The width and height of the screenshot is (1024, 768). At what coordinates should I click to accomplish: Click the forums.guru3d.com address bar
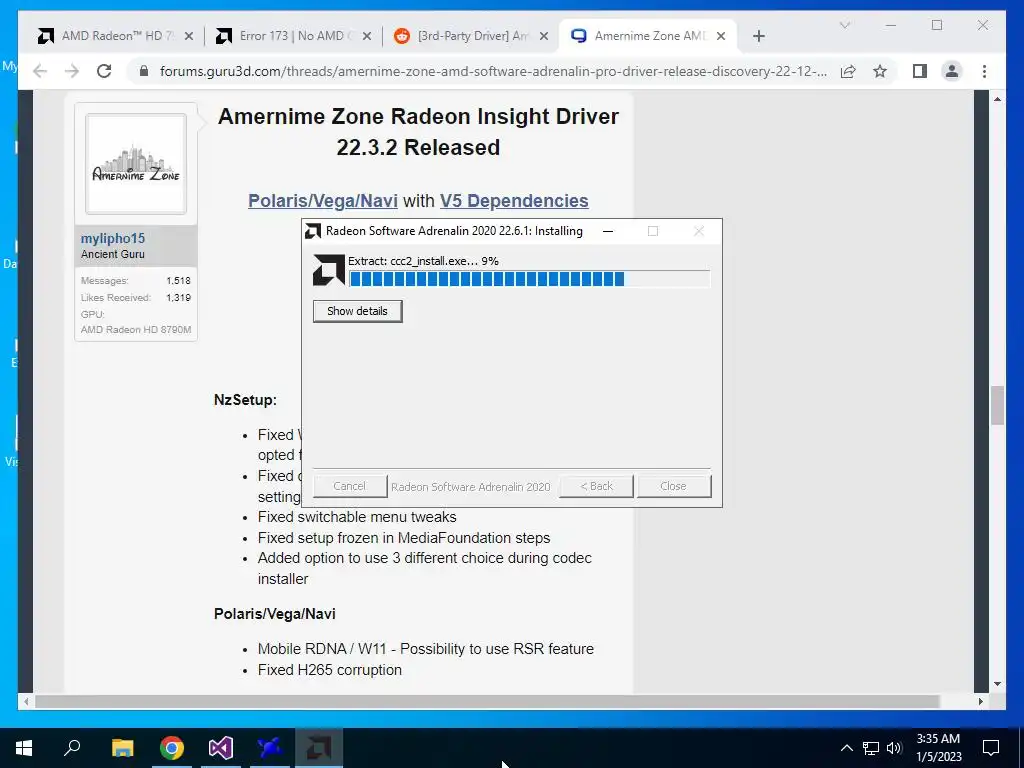[x=493, y=71]
